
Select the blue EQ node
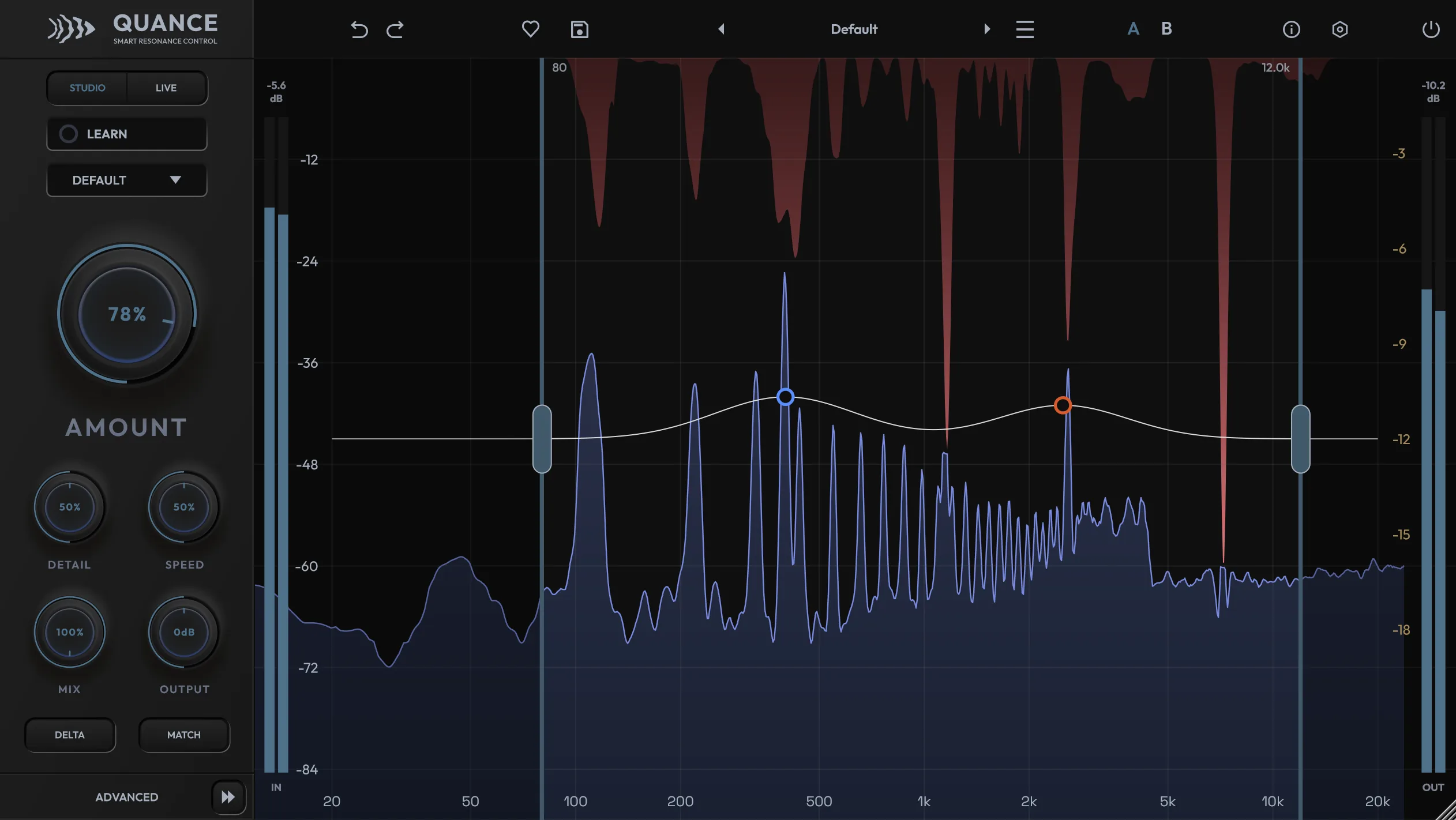tap(785, 397)
